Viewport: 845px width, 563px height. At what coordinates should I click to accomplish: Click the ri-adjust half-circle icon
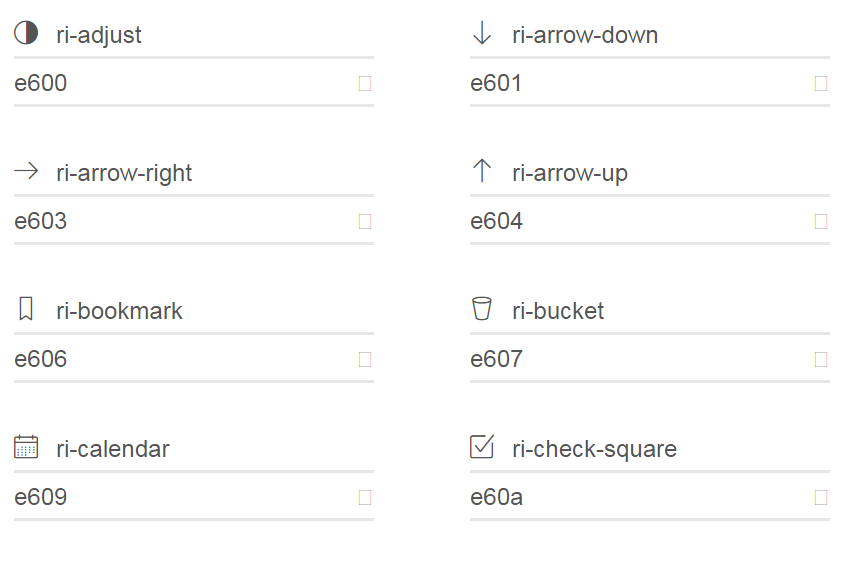tap(26, 34)
